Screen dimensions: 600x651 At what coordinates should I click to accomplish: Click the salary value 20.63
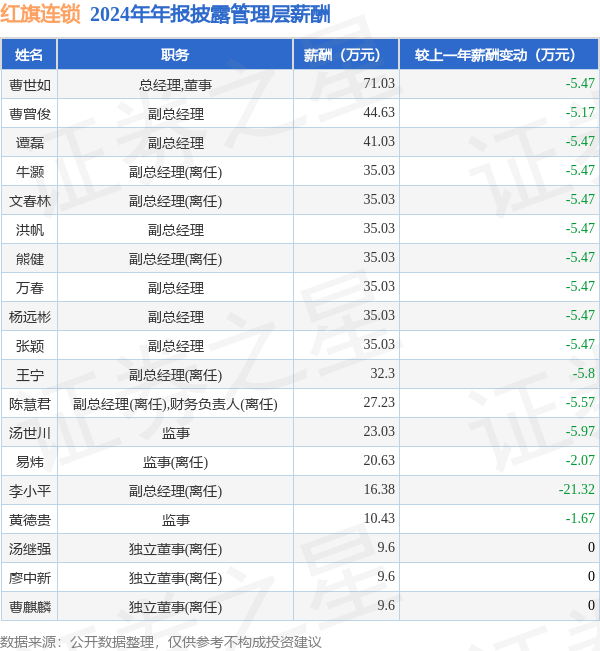point(379,460)
